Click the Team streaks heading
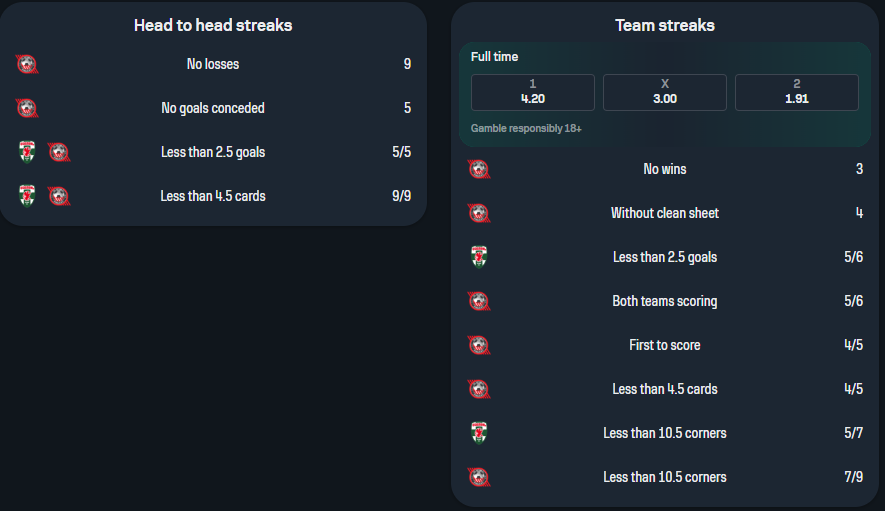885x511 pixels. [x=665, y=25]
